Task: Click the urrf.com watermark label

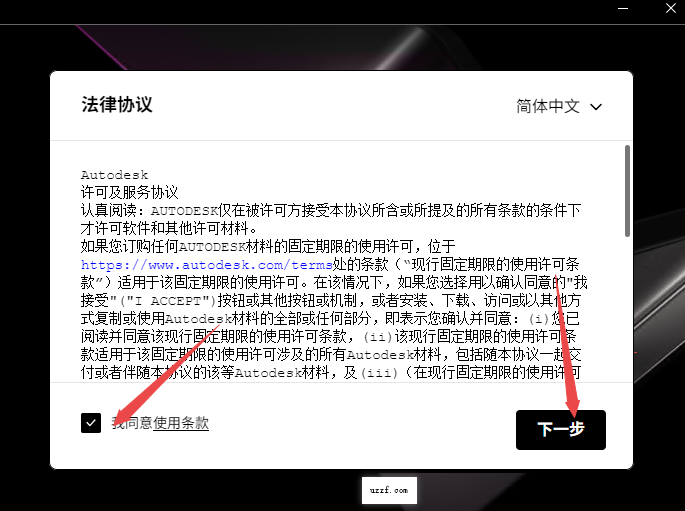Action: [x=389, y=491]
